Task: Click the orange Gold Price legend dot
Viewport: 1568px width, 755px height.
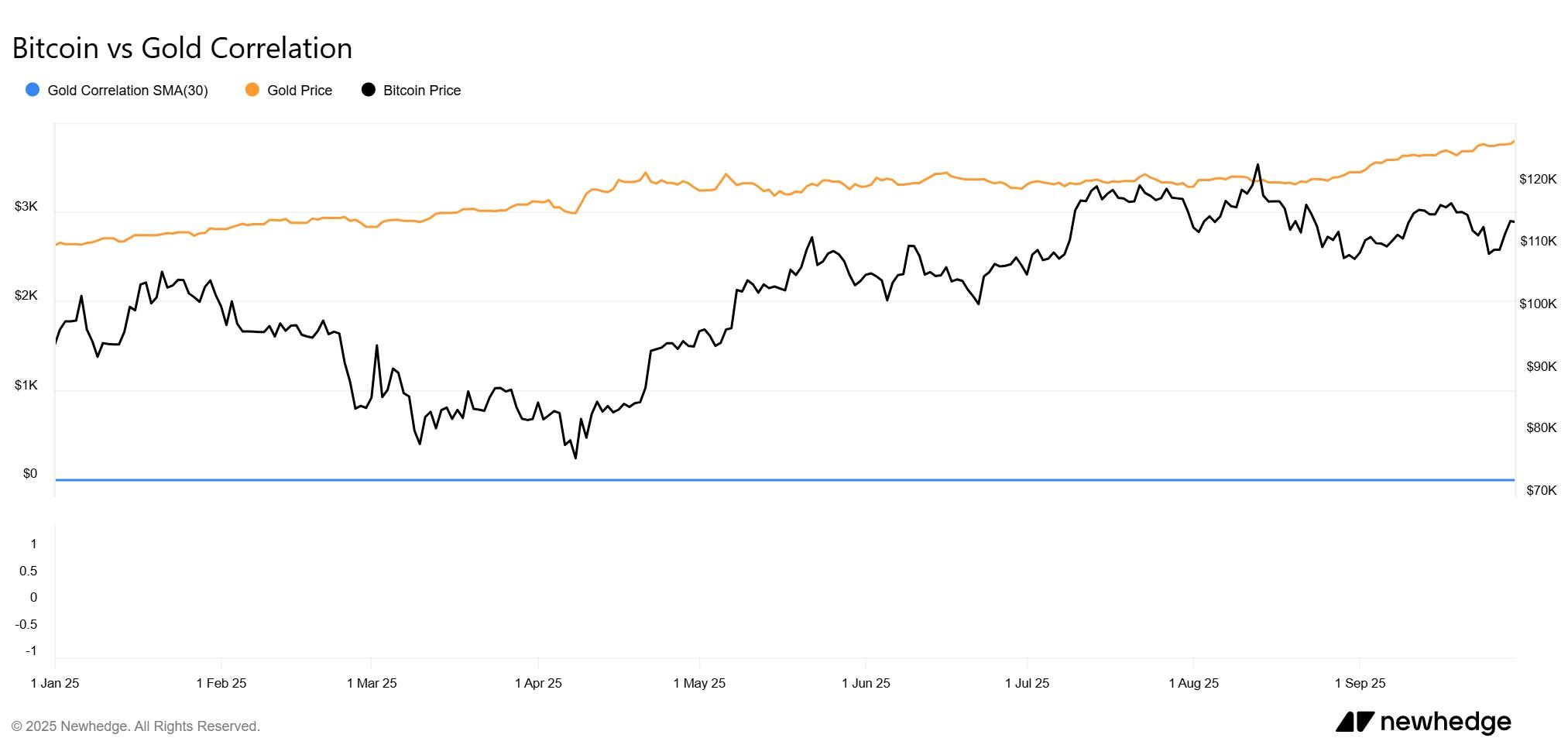Action: (252, 90)
